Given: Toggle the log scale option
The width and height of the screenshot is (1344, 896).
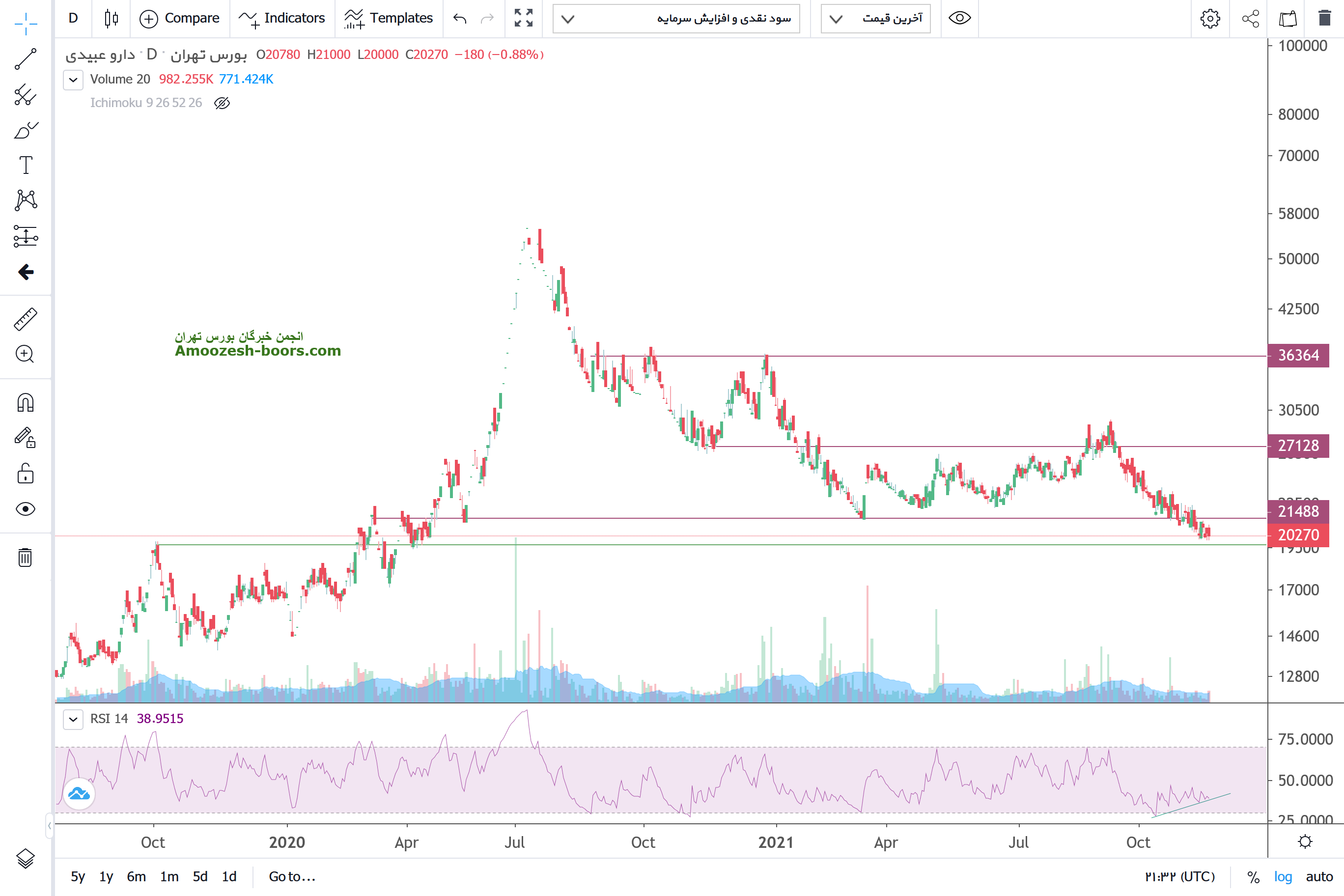Looking at the screenshot, I should (1282, 876).
